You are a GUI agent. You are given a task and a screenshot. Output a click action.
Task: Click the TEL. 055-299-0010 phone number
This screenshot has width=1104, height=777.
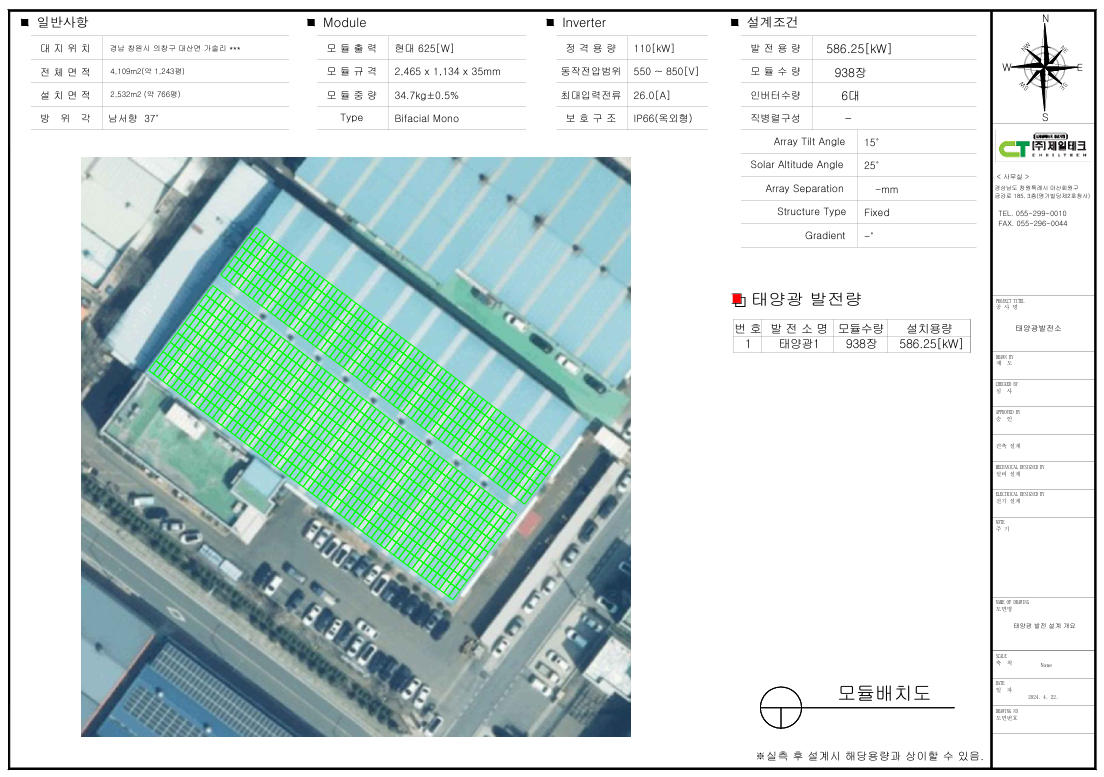pyautogui.click(x=1032, y=214)
